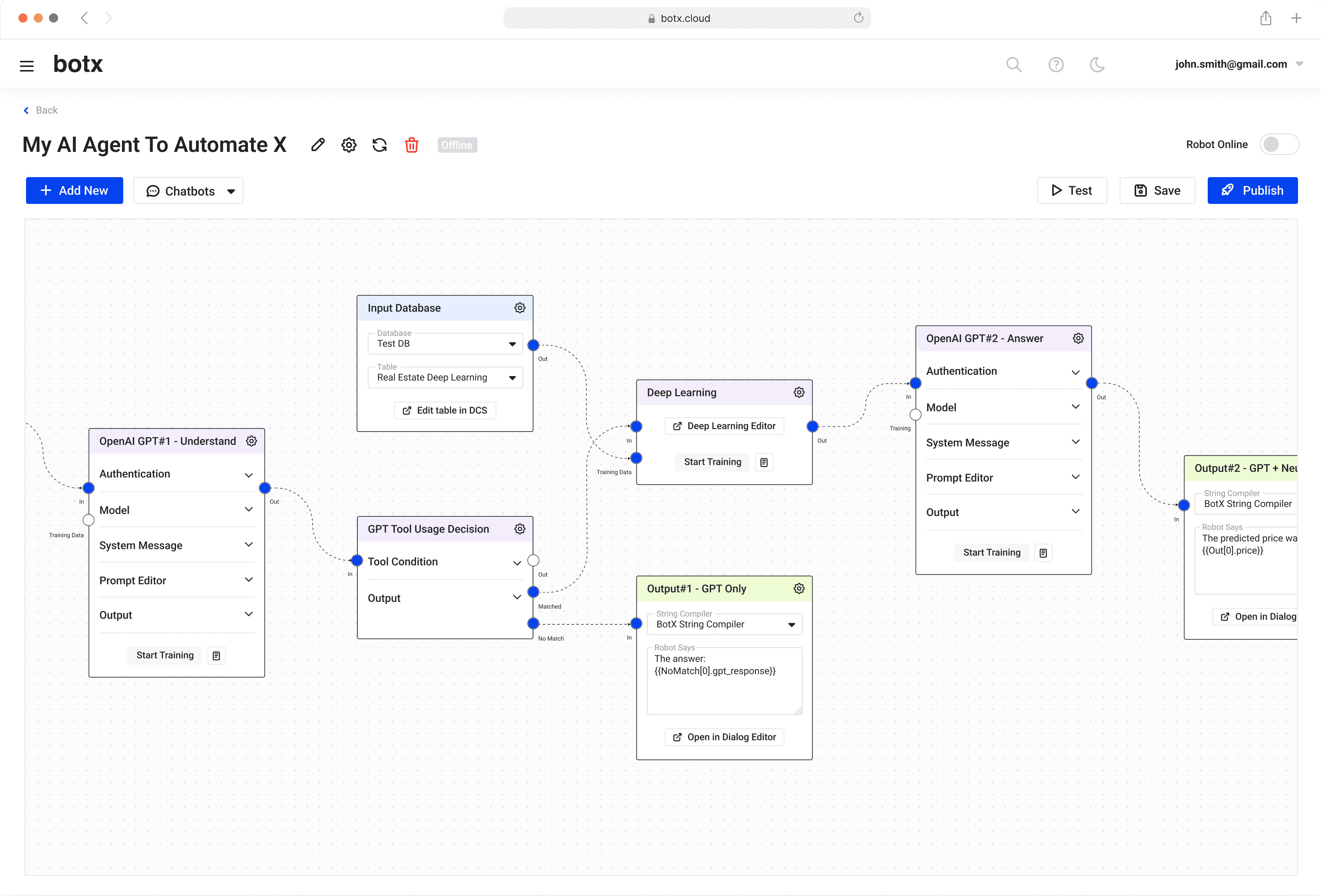Viewport: 1321px width, 896px height.
Task: Refresh the agent with the sync icon
Action: tap(379, 145)
